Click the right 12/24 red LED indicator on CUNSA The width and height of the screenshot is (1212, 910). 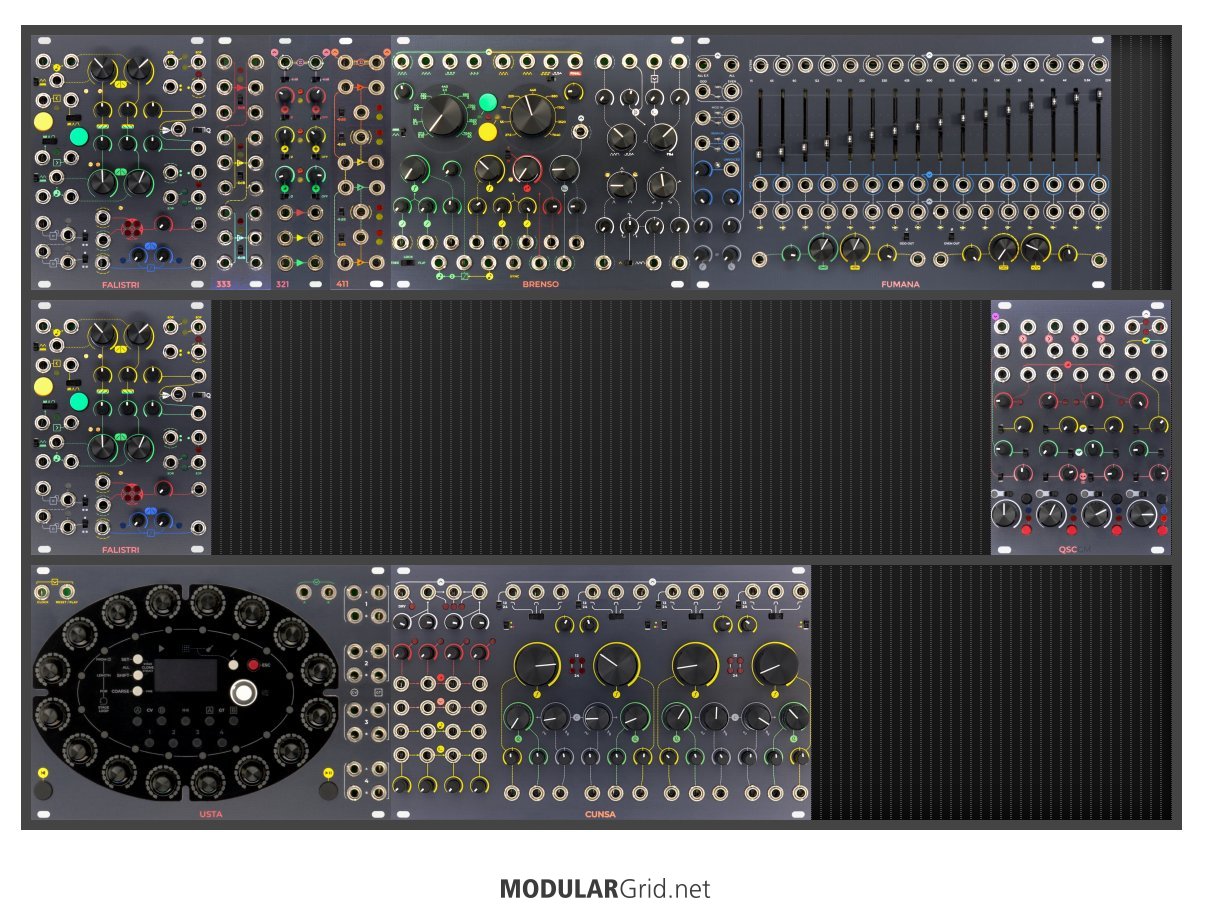tap(735, 666)
